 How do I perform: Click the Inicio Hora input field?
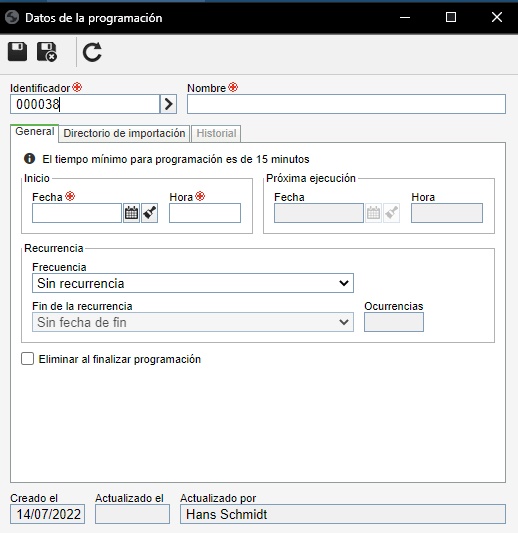coord(205,213)
